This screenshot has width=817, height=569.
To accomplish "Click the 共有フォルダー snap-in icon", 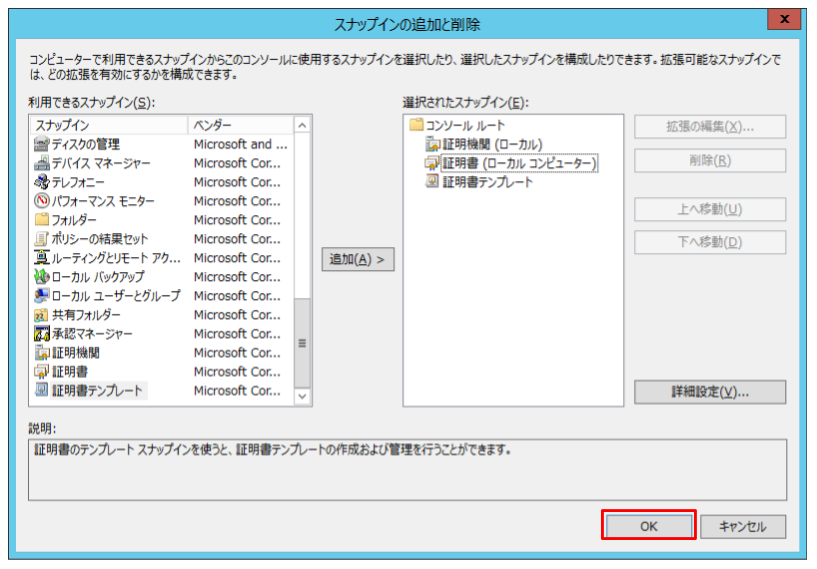I will tap(42, 315).
